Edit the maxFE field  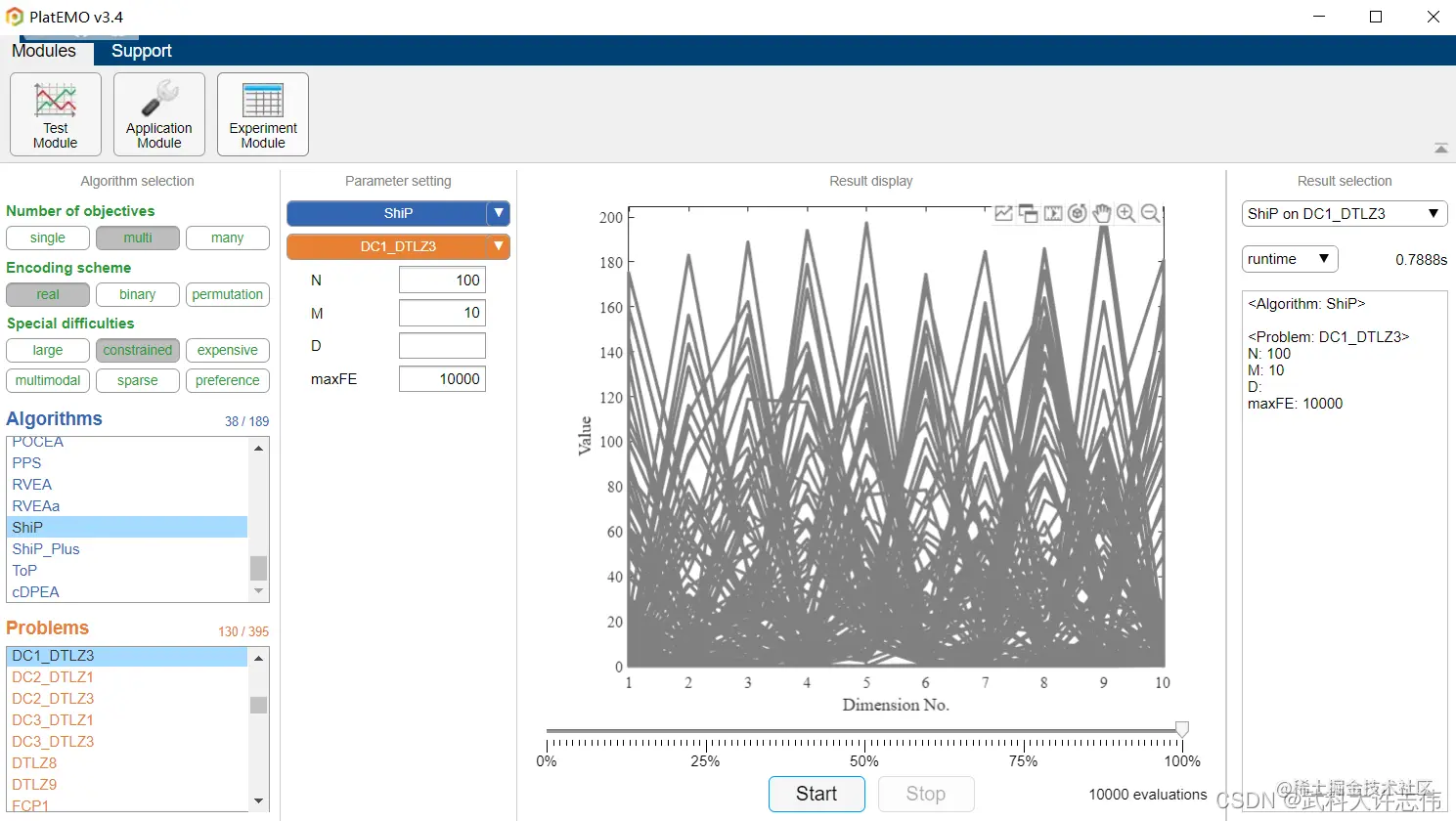pyautogui.click(x=442, y=379)
